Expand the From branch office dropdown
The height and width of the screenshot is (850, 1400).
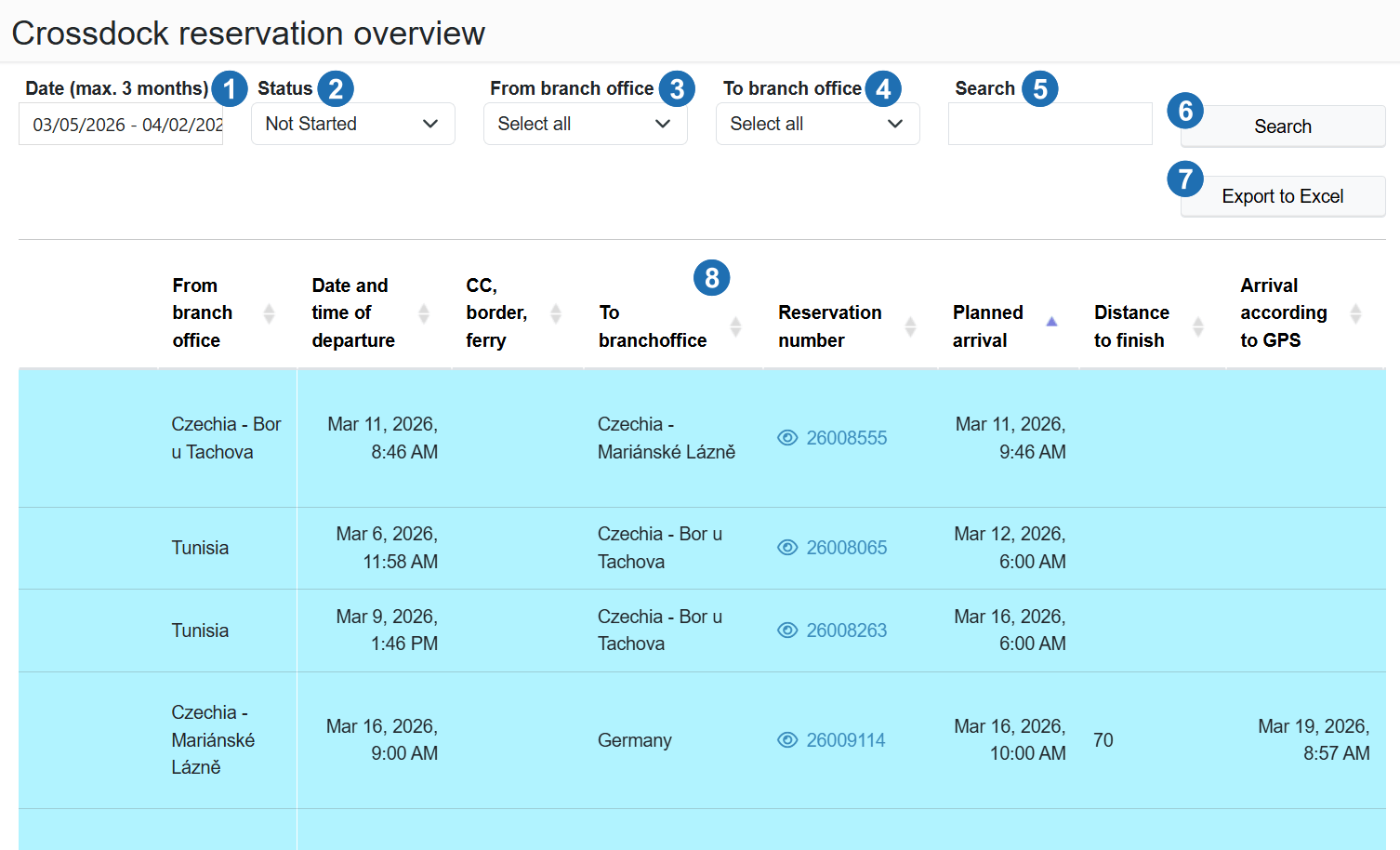[585, 124]
